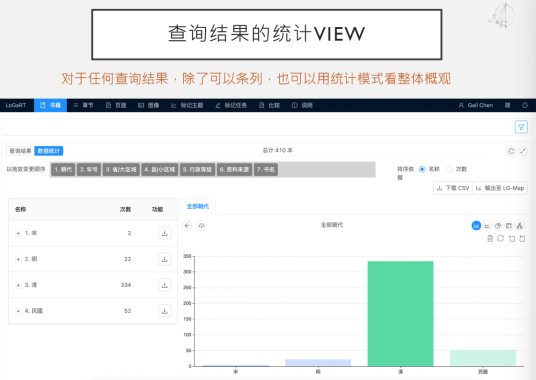This screenshot has width=536, height=380.
Task: Click the back arrow above the chart
Action: (x=187, y=226)
